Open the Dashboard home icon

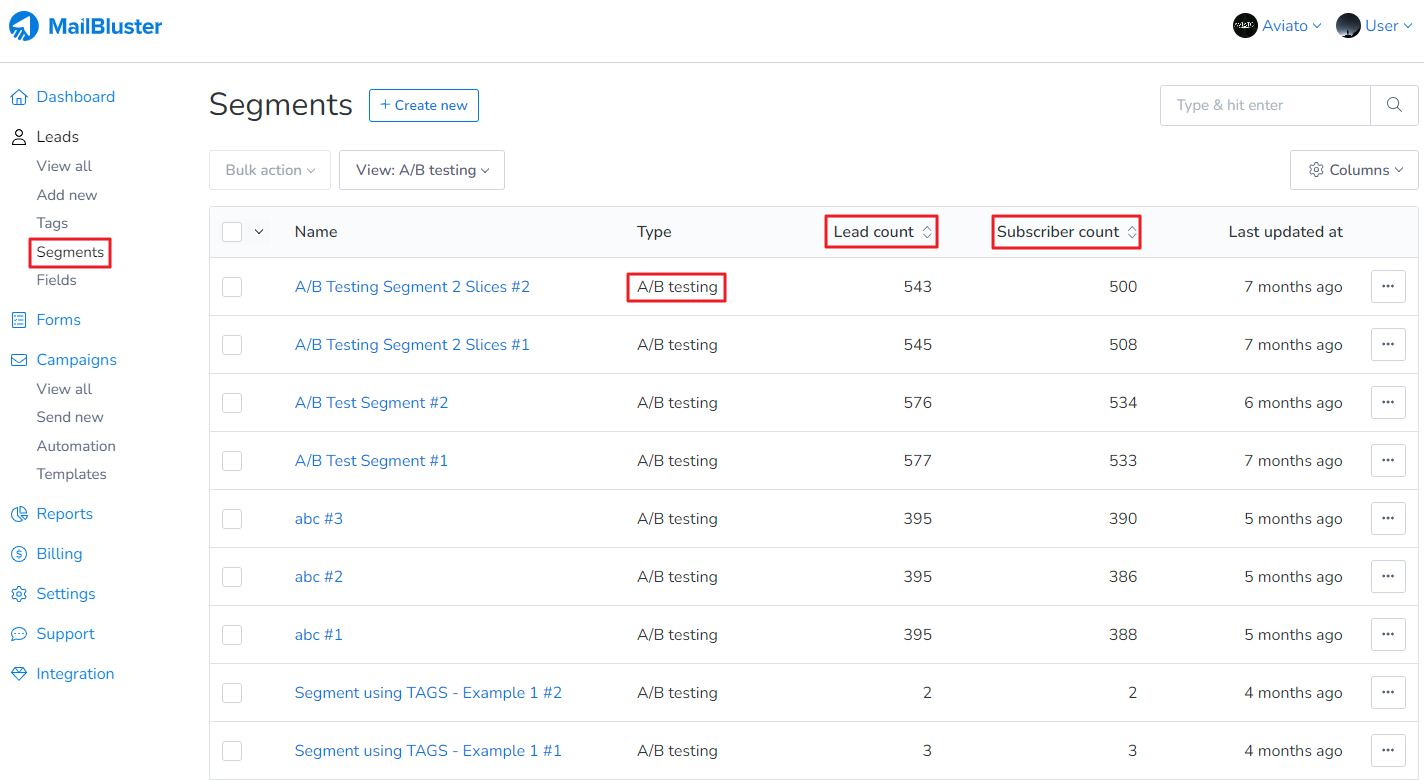[18, 97]
